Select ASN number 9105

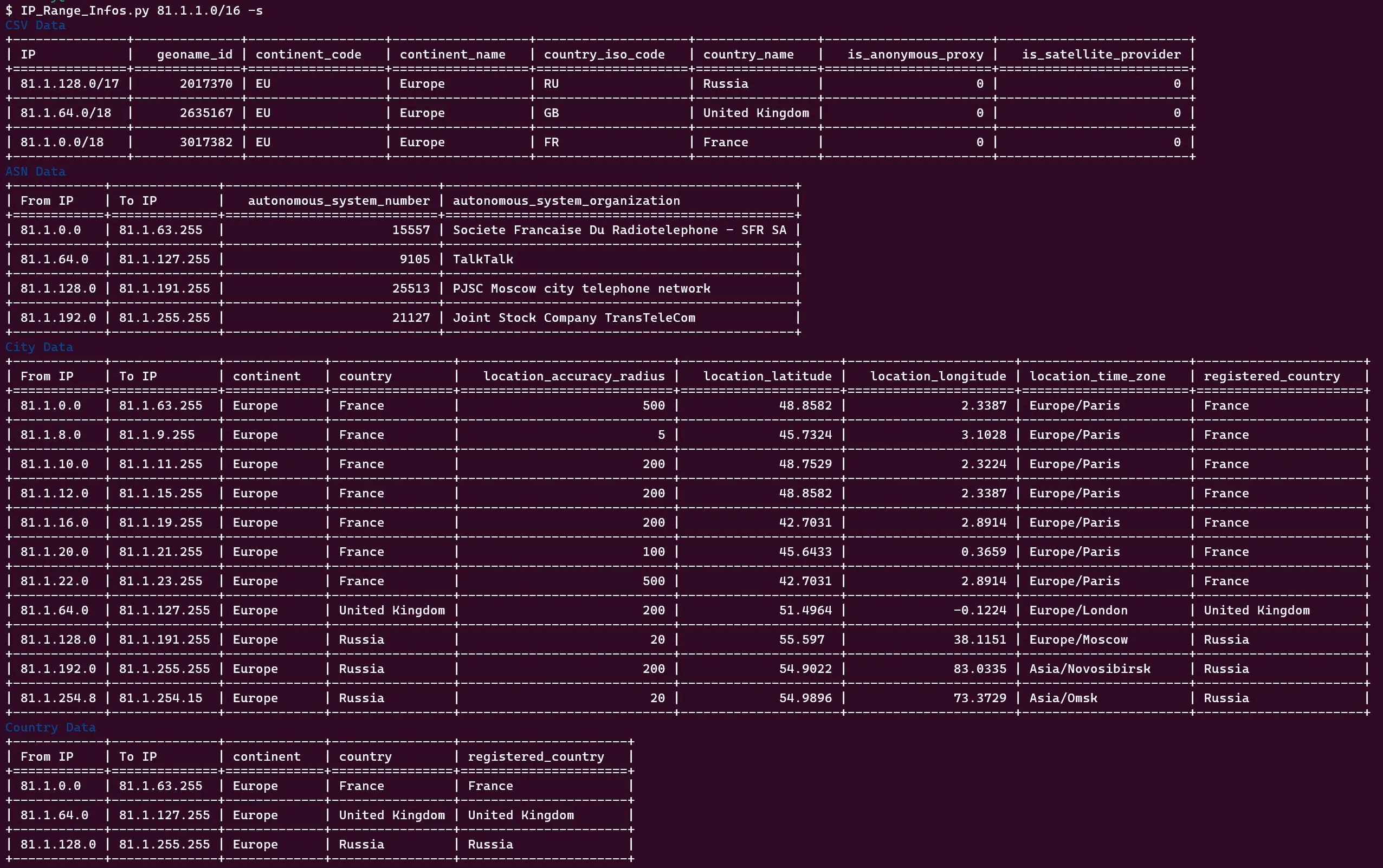pos(415,260)
